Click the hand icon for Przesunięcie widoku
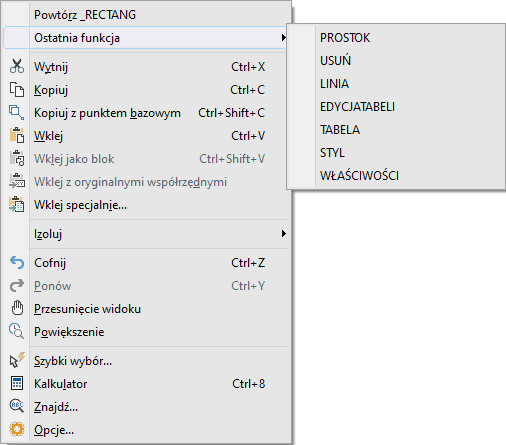Screen dimensions: 506x445 pyautogui.click(x=17, y=309)
